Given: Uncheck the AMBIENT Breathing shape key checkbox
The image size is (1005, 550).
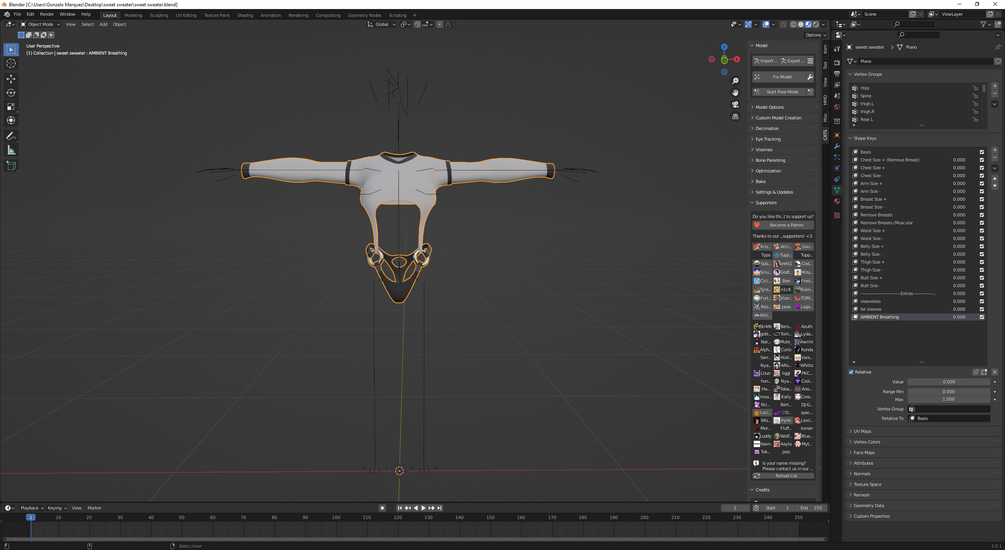Looking at the screenshot, I should pos(981,317).
